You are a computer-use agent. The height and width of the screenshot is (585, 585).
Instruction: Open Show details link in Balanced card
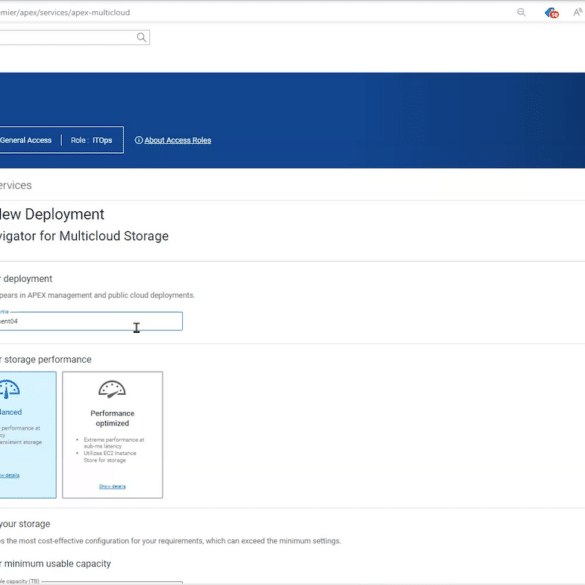[x=10, y=475]
